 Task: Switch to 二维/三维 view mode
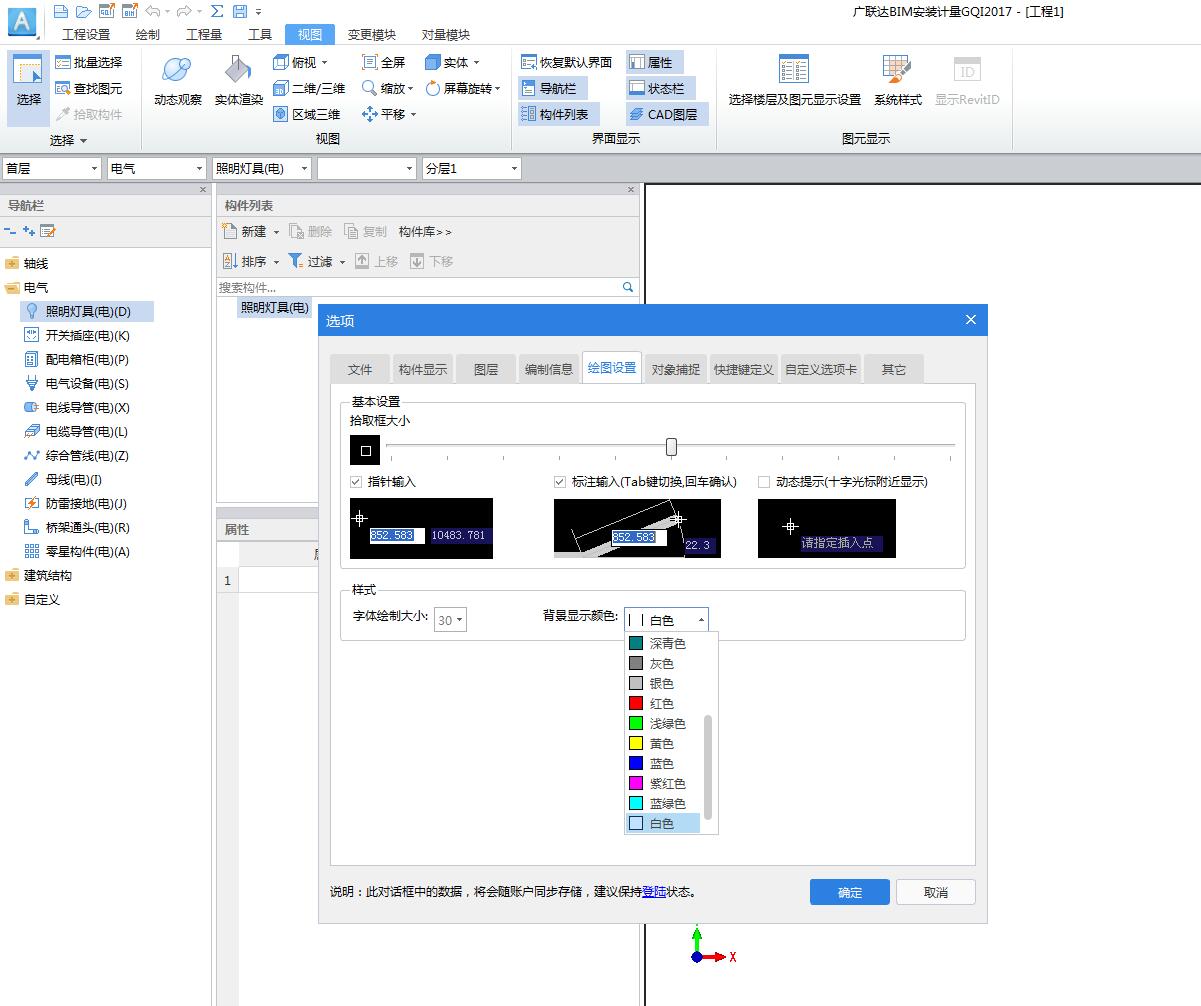pyautogui.click(x=309, y=88)
